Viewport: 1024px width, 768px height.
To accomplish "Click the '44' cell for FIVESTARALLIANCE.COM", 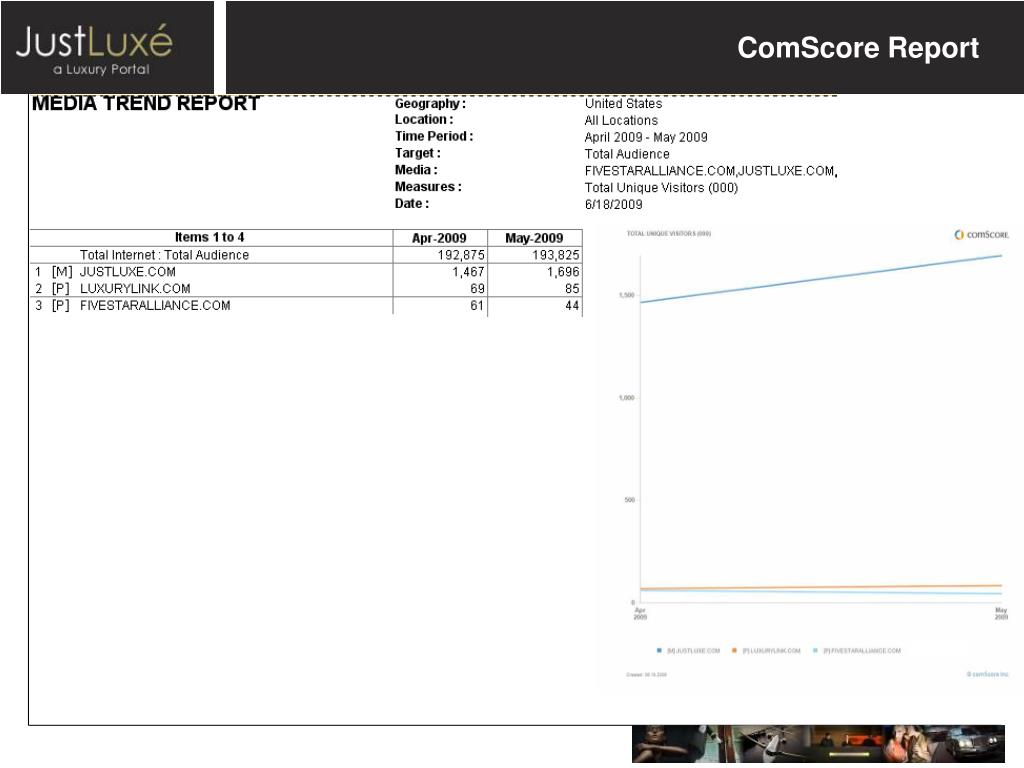I will pos(572,306).
